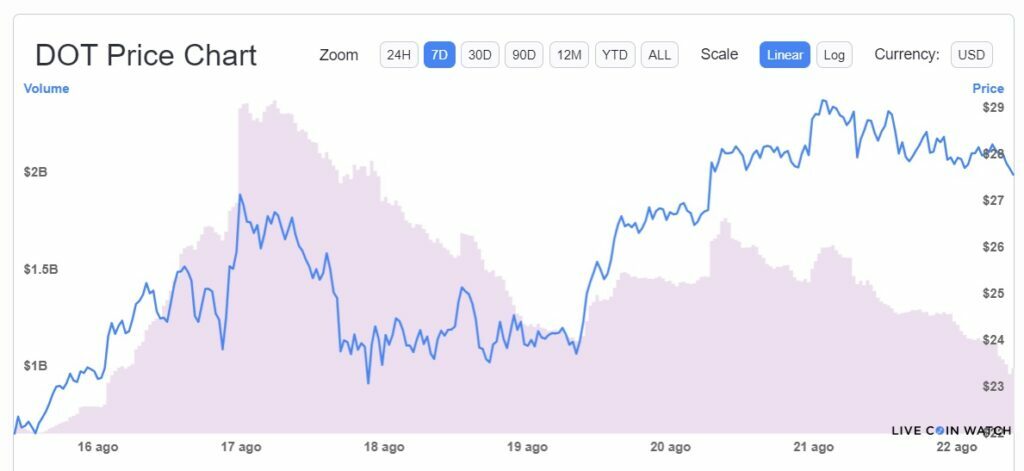The image size is (1024, 471).
Task: Click the 18 ago date marker
Action: click(x=384, y=447)
